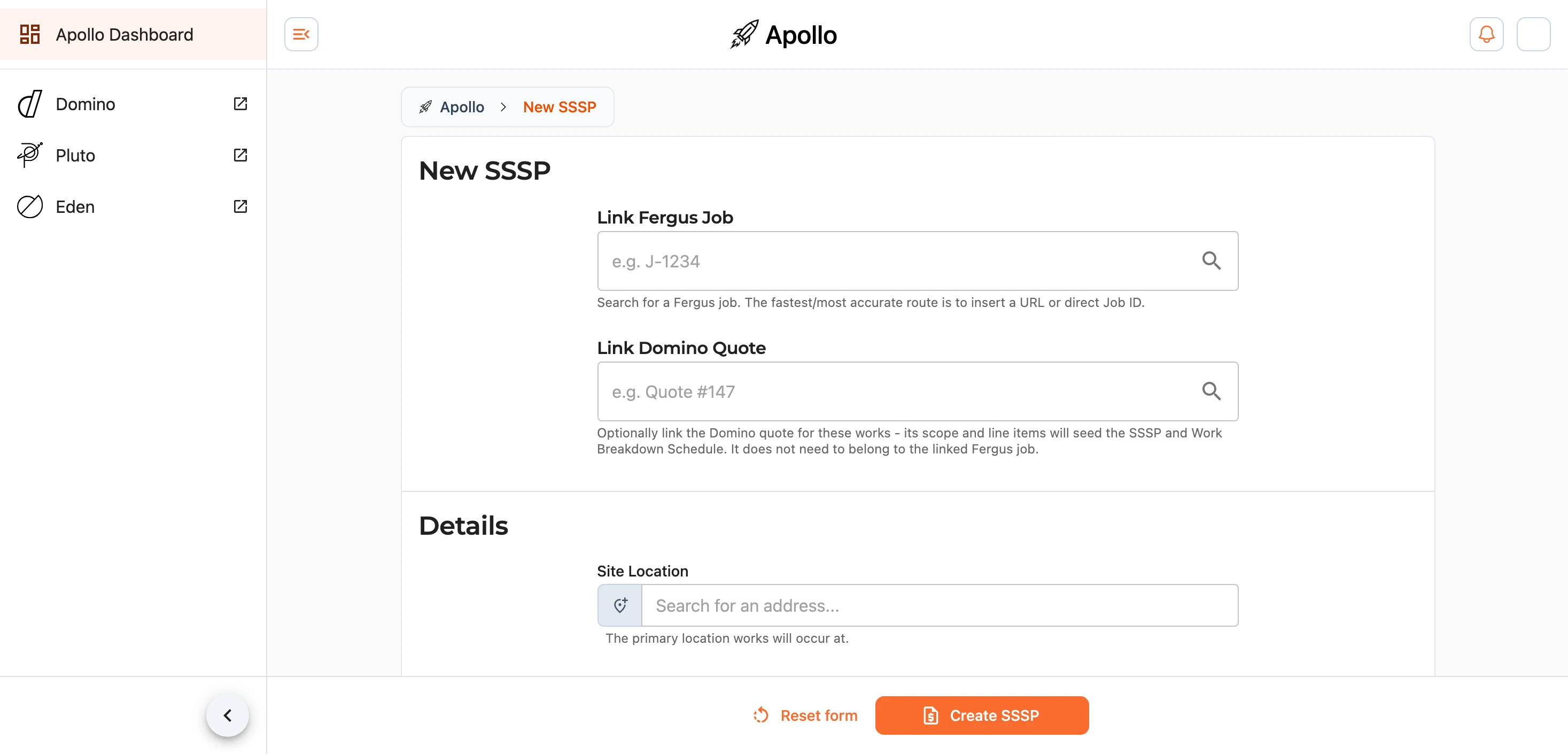Click the location pin icon button

click(x=619, y=605)
